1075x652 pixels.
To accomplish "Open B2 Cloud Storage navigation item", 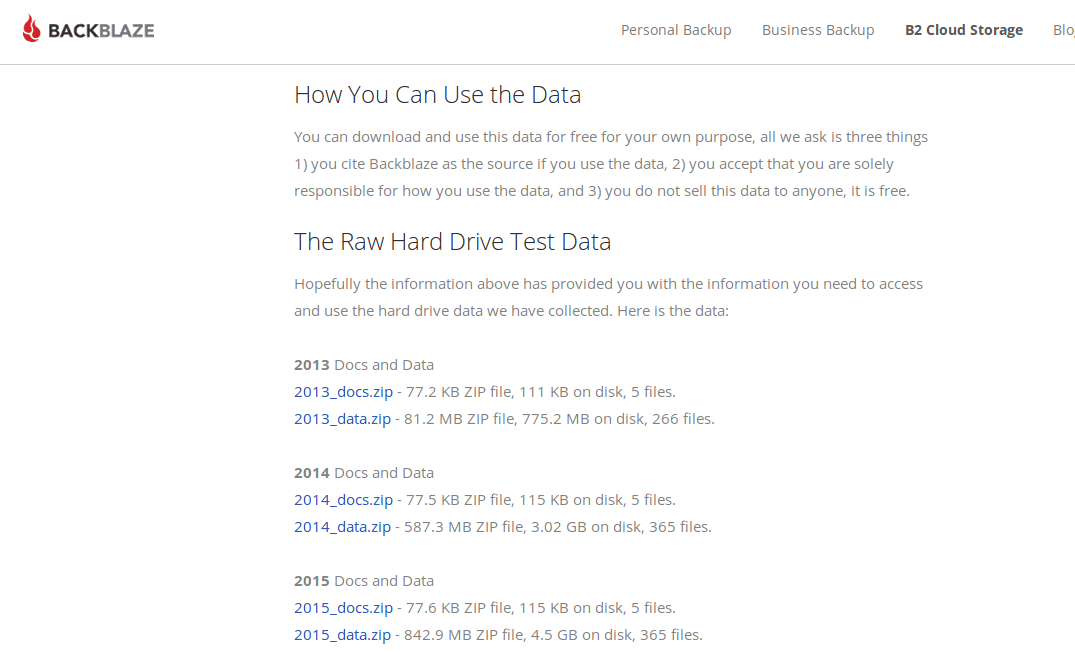I will point(964,30).
